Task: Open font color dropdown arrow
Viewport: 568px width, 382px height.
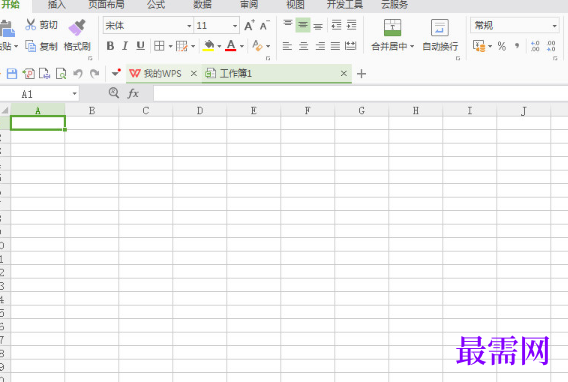Action: point(242,46)
